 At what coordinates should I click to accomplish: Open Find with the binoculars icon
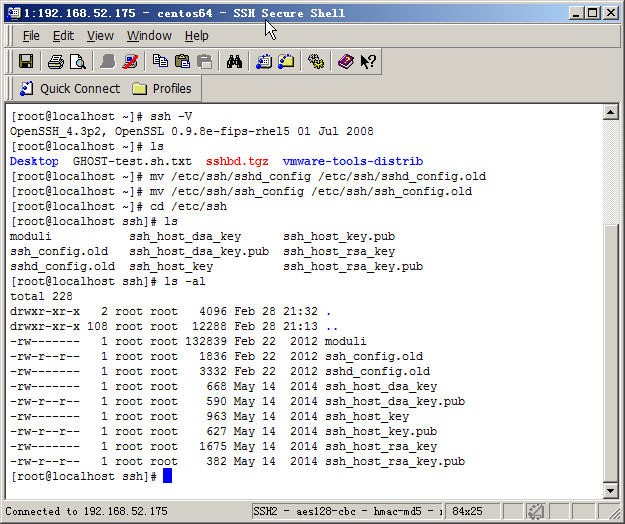pyautogui.click(x=234, y=62)
